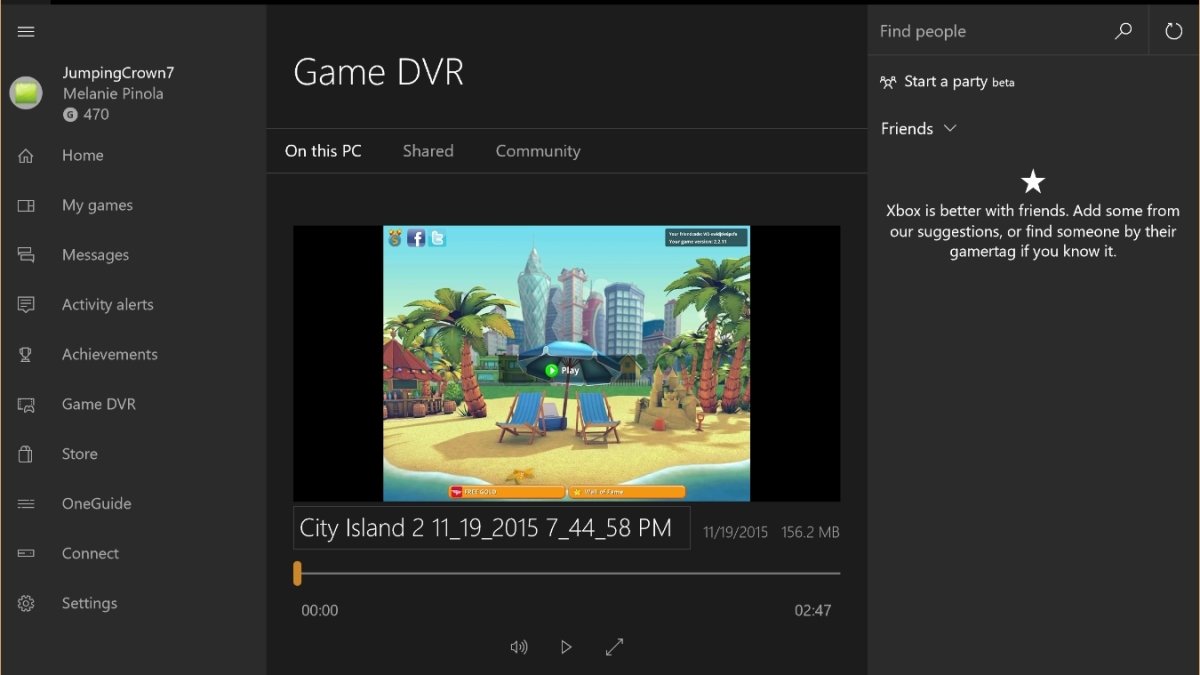1200x675 pixels.
Task: Expand the Friends dropdown chevron
Action: coord(950,128)
